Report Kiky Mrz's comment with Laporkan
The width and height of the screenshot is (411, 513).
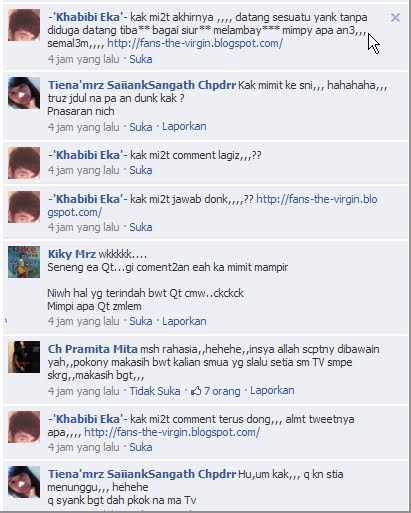tap(184, 321)
